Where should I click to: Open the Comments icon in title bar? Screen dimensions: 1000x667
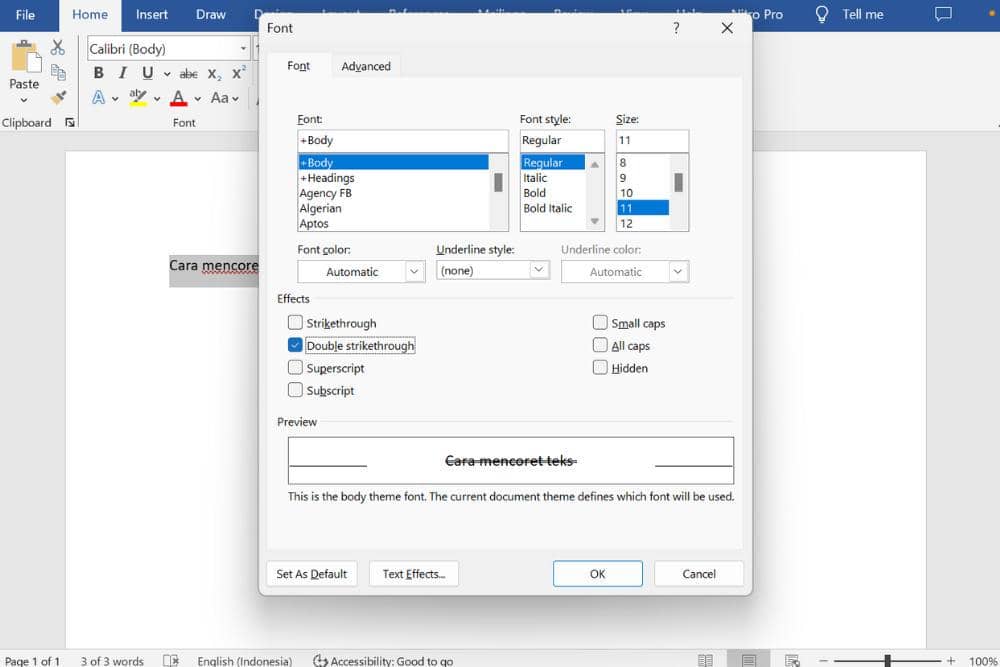click(942, 15)
